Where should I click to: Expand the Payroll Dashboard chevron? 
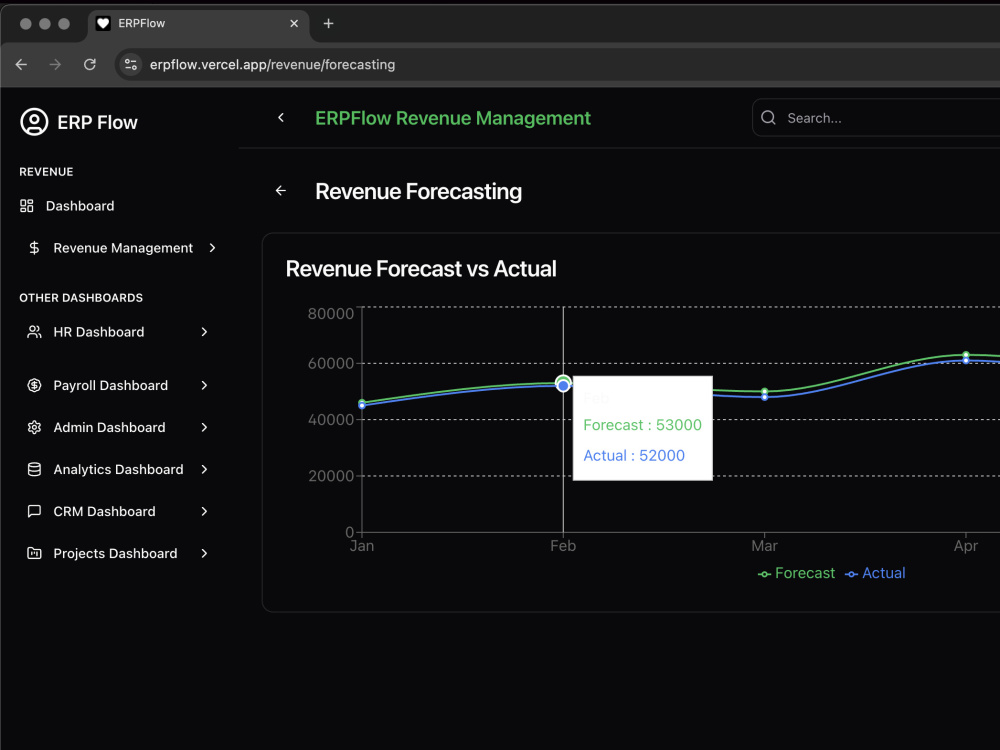point(204,385)
